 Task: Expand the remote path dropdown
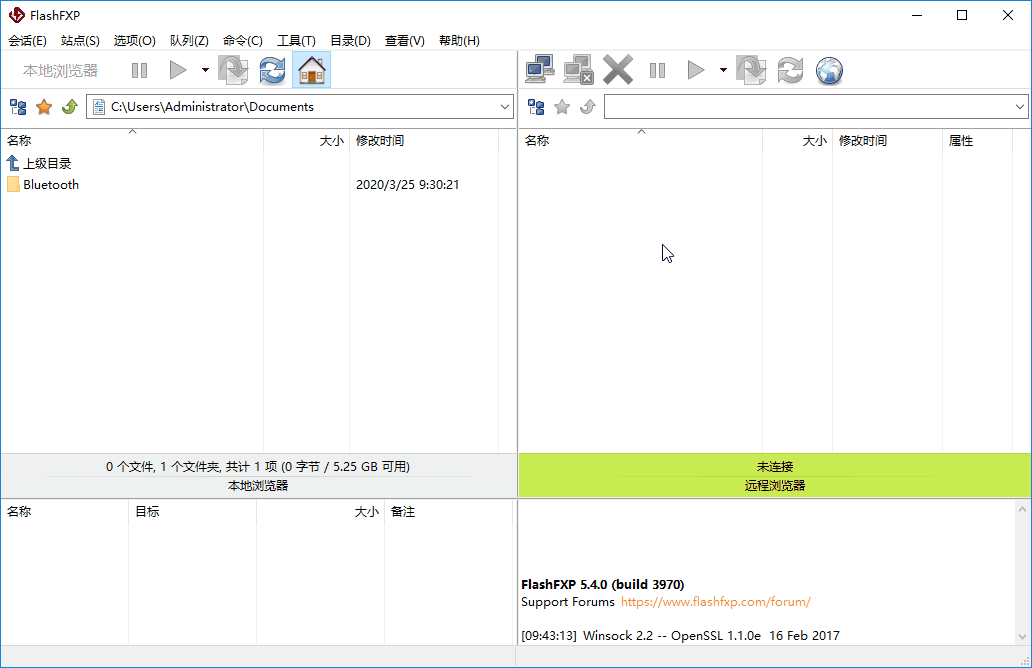[1019, 107]
